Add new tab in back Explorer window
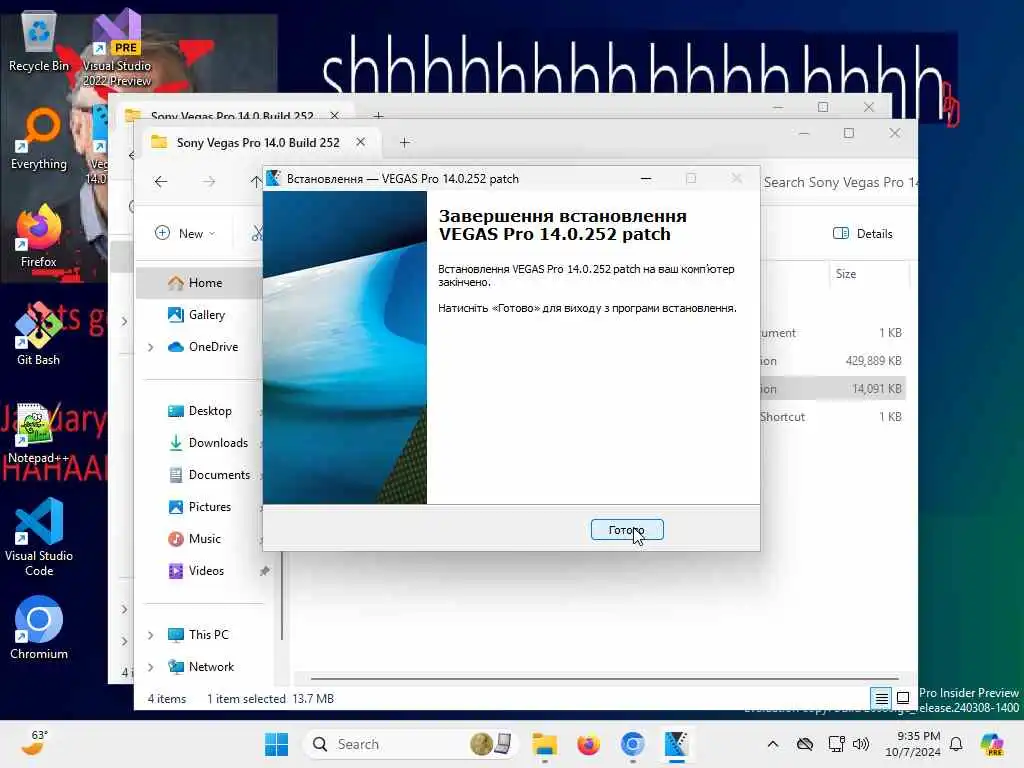This screenshot has height=768, width=1024. pyautogui.click(x=379, y=116)
